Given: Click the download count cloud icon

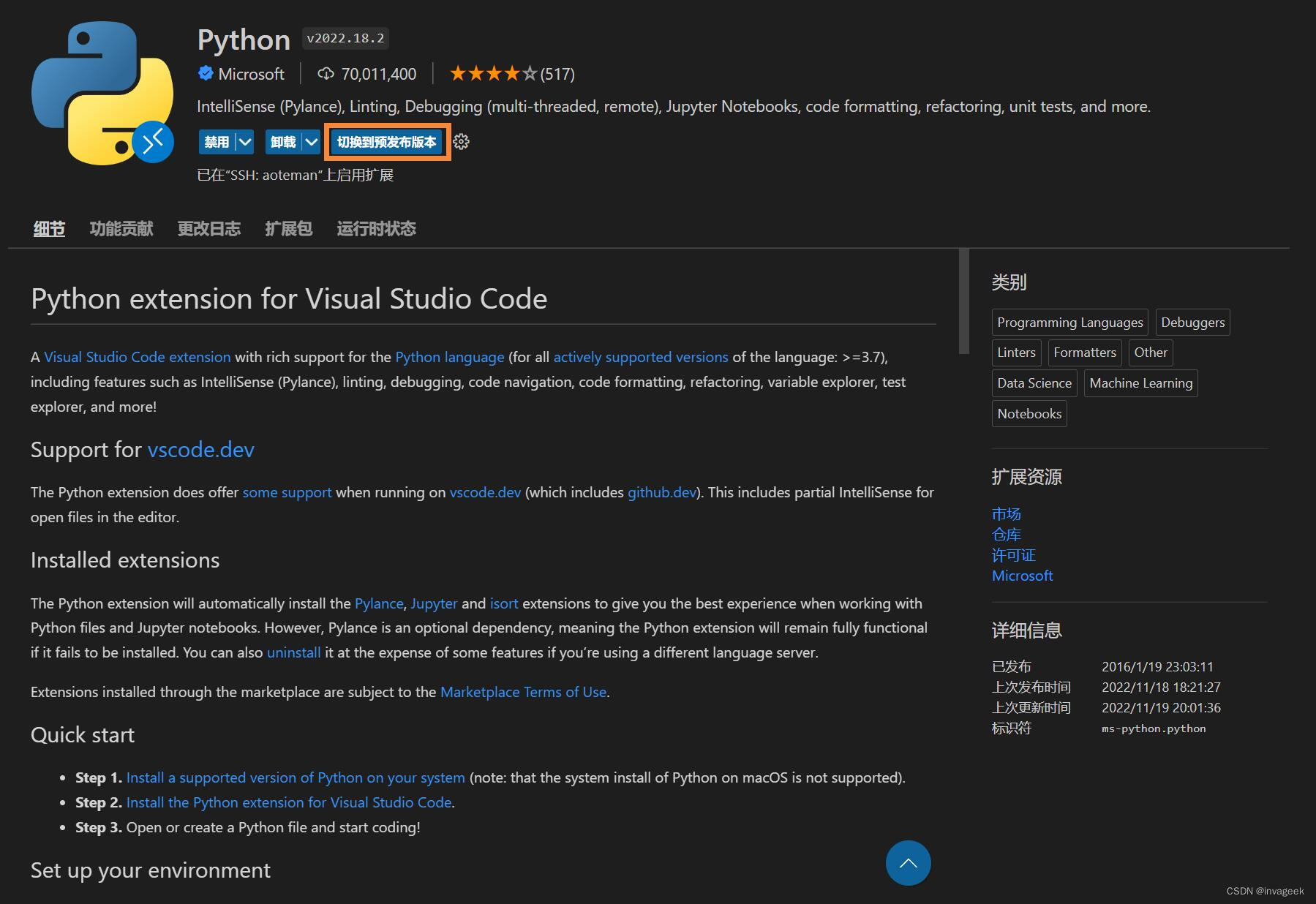Looking at the screenshot, I should coord(326,74).
